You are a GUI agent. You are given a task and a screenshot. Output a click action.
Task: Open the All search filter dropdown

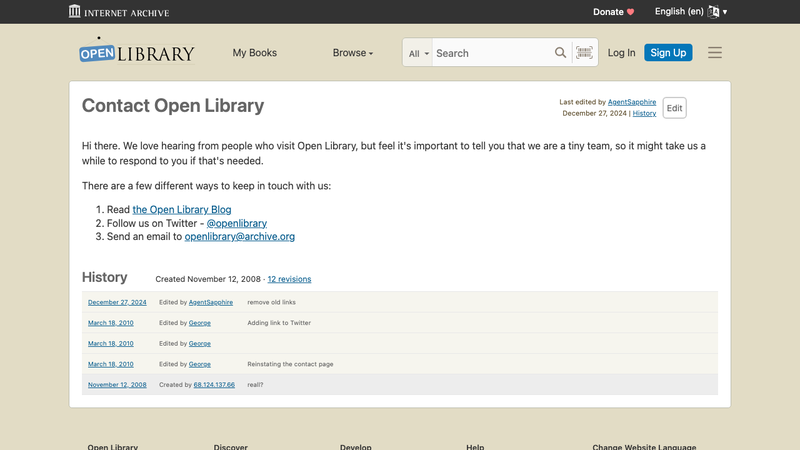pyautogui.click(x=418, y=53)
